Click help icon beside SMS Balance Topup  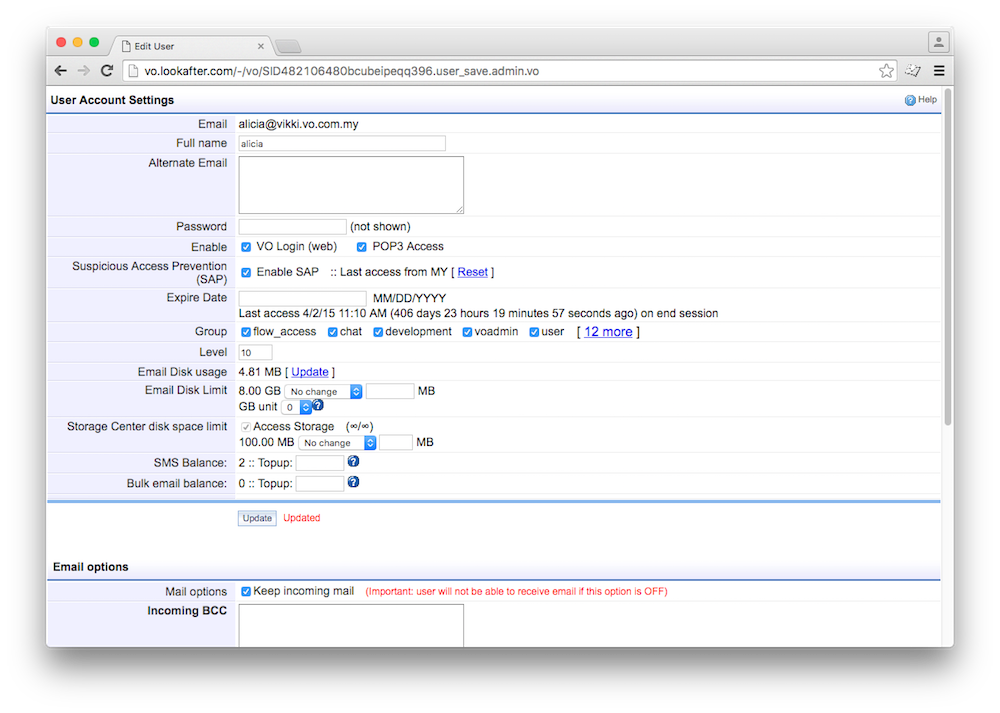[353, 461]
